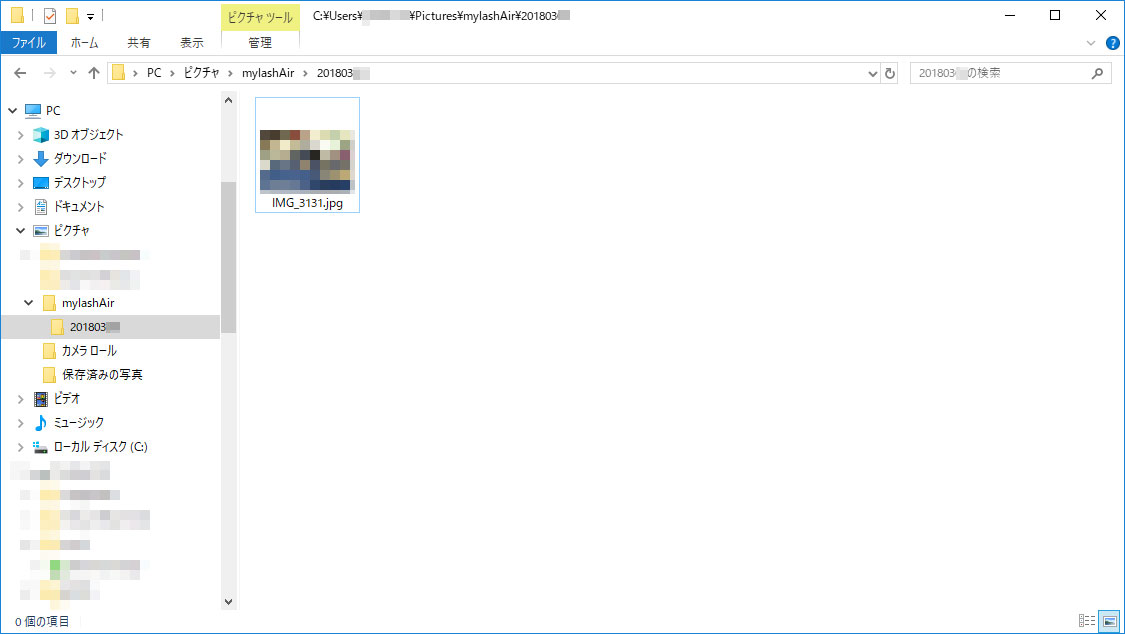Select 3D オブジェクト in the navigation pane
1125x634 pixels.
(88, 135)
